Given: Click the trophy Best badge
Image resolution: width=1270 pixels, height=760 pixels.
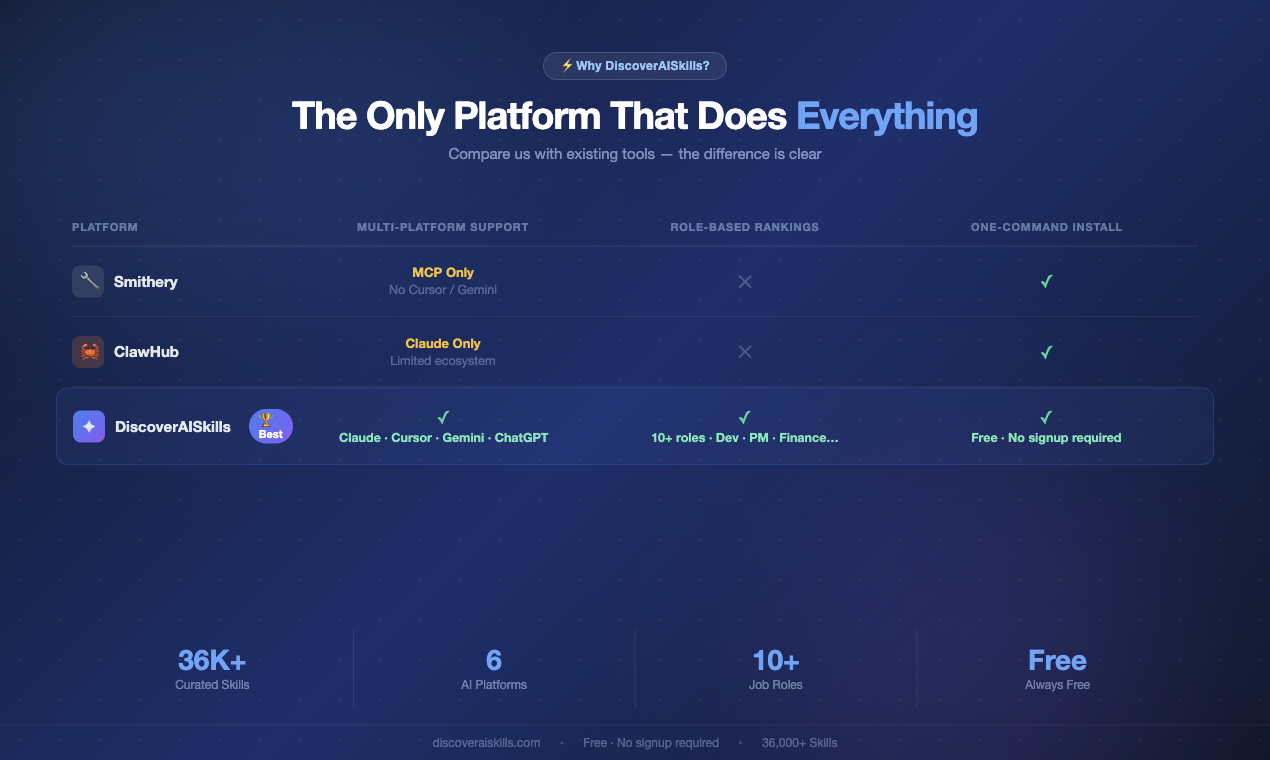Looking at the screenshot, I should pos(271,426).
